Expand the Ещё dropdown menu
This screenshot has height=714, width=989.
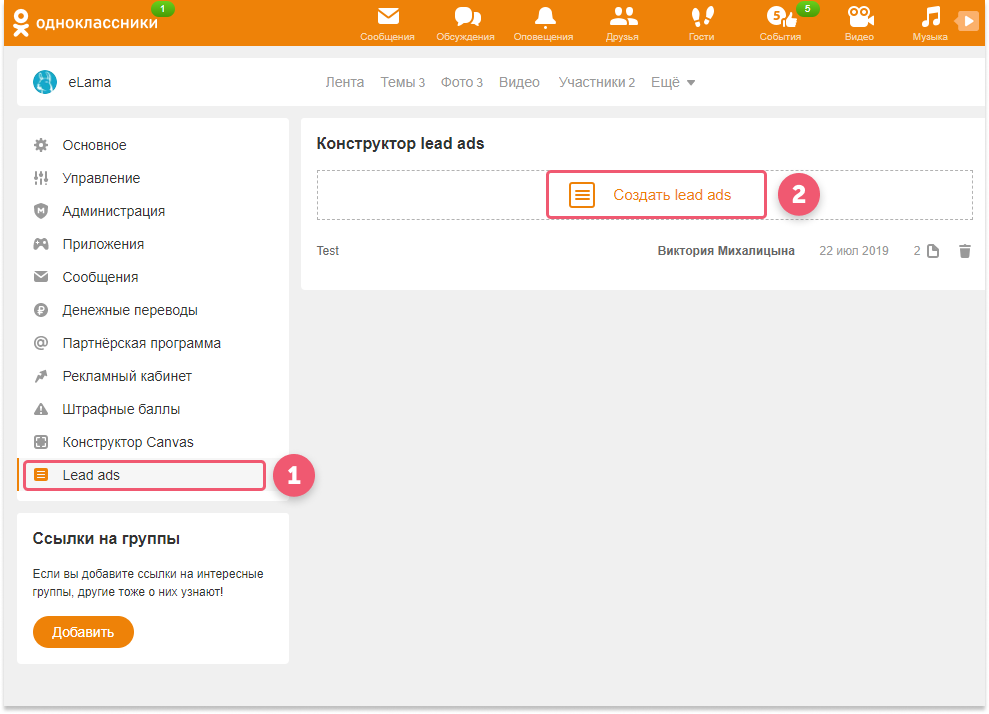[673, 82]
